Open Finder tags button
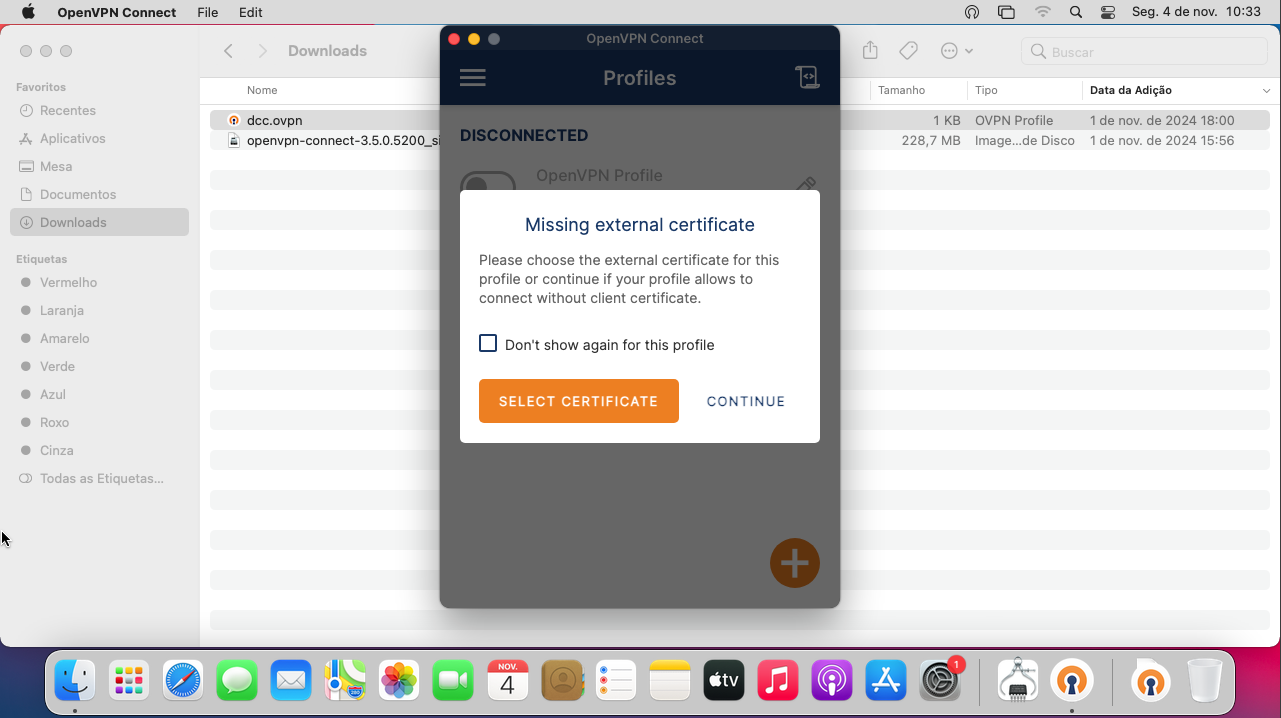 click(908, 51)
